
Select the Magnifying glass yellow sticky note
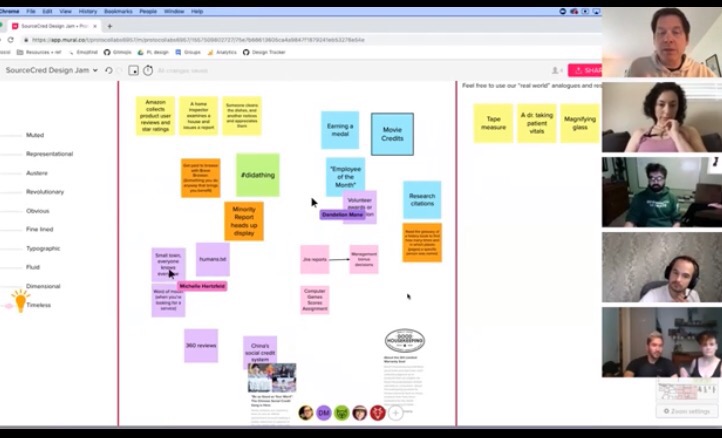coord(580,123)
